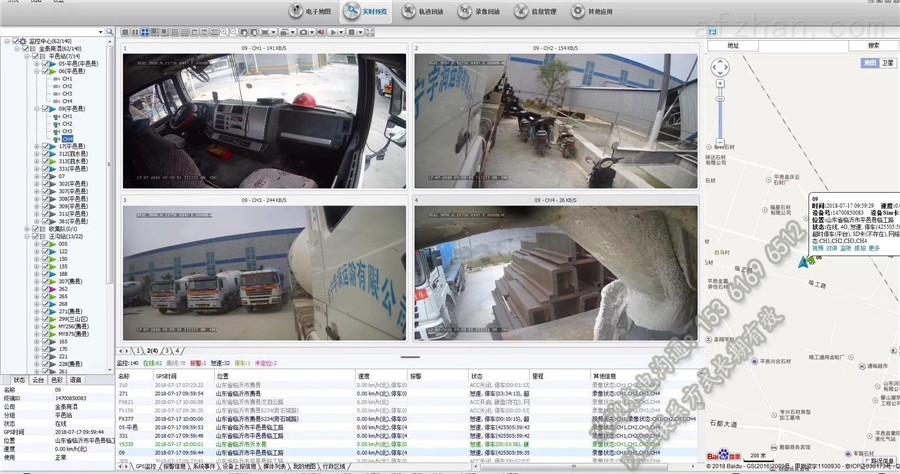The width and height of the screenshot is (900, 474).
Task: Click the play video toolbar icon
Action: [x=333, y=32]
